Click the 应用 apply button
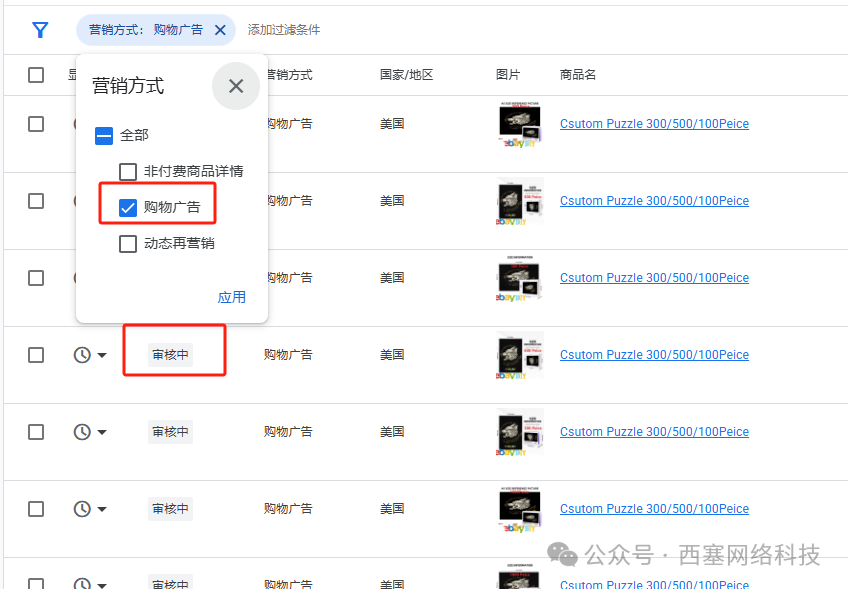Screen dimensions: 848x589 231,297
